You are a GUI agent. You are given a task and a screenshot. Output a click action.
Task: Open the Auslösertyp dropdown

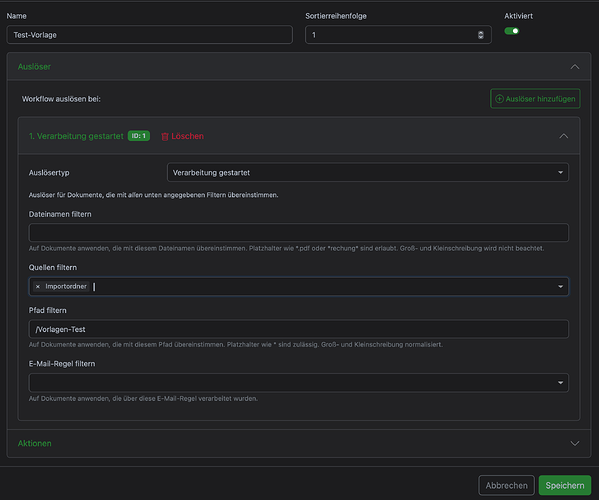click(x=367, y=173)
